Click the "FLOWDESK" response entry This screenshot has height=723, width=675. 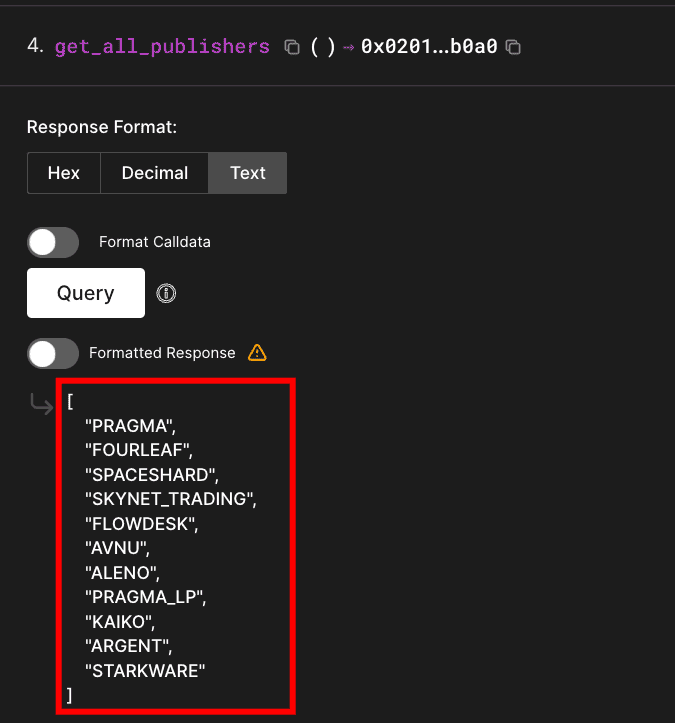pos(142,524)
